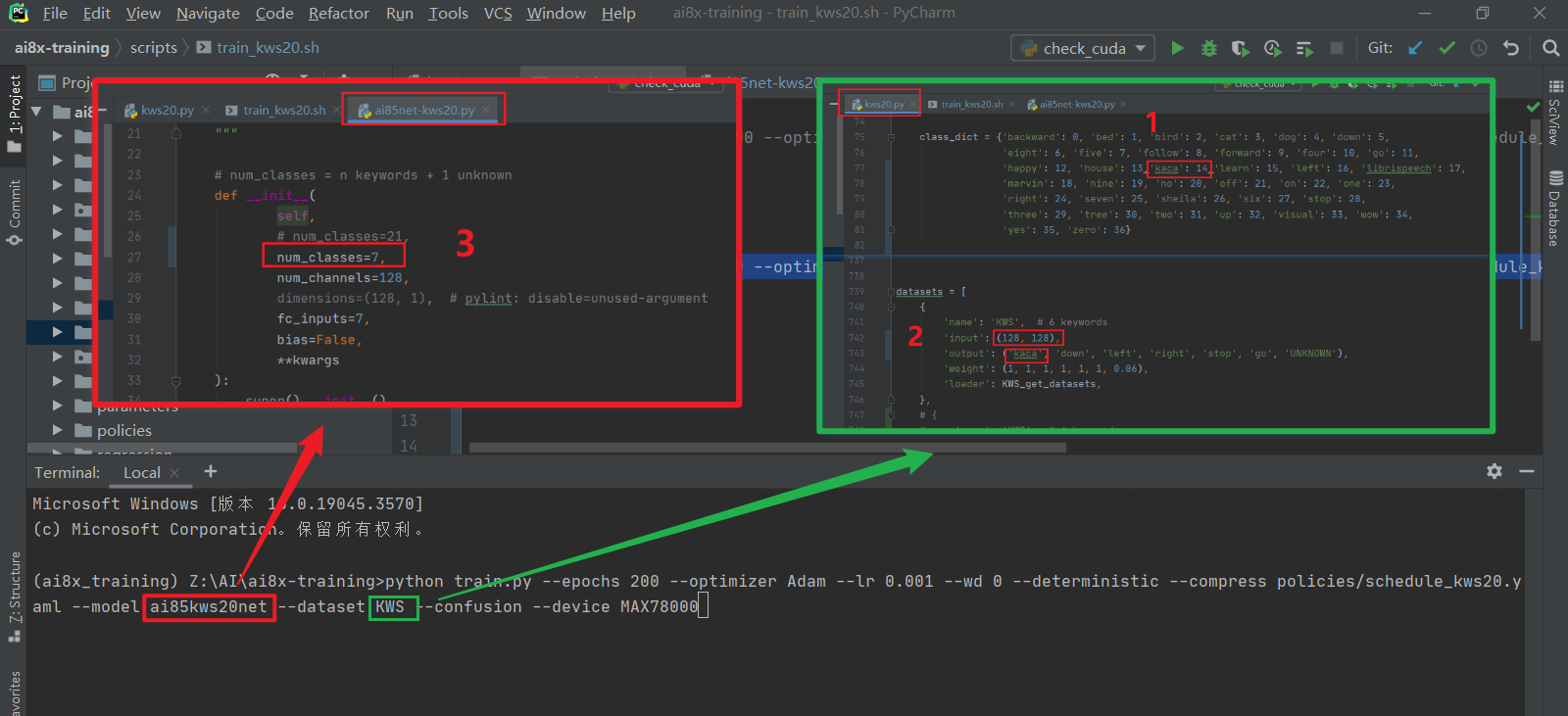1568x716 pixels.
Task: Show Git history clock icon
Action: point(1479,48)
